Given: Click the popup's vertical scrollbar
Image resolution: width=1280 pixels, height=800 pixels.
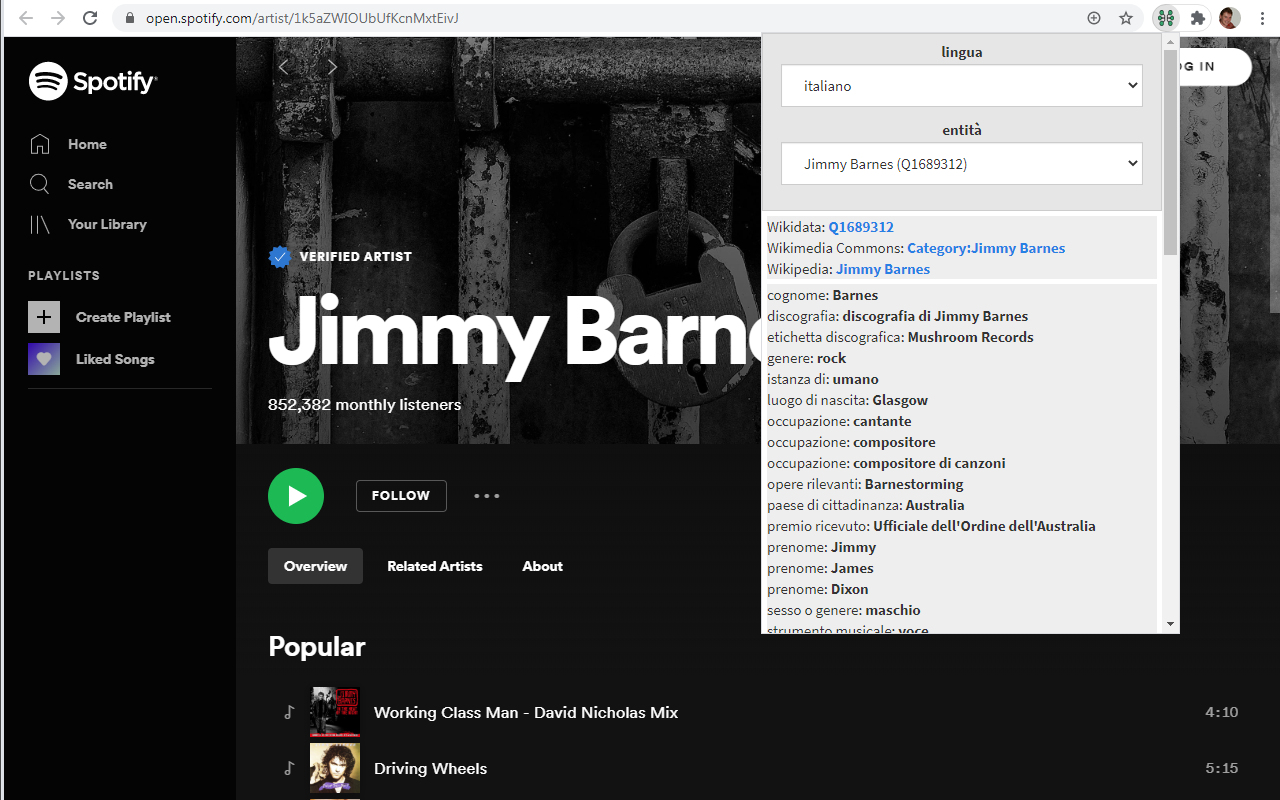Looking at the screenshot, I should (1170, 130).
